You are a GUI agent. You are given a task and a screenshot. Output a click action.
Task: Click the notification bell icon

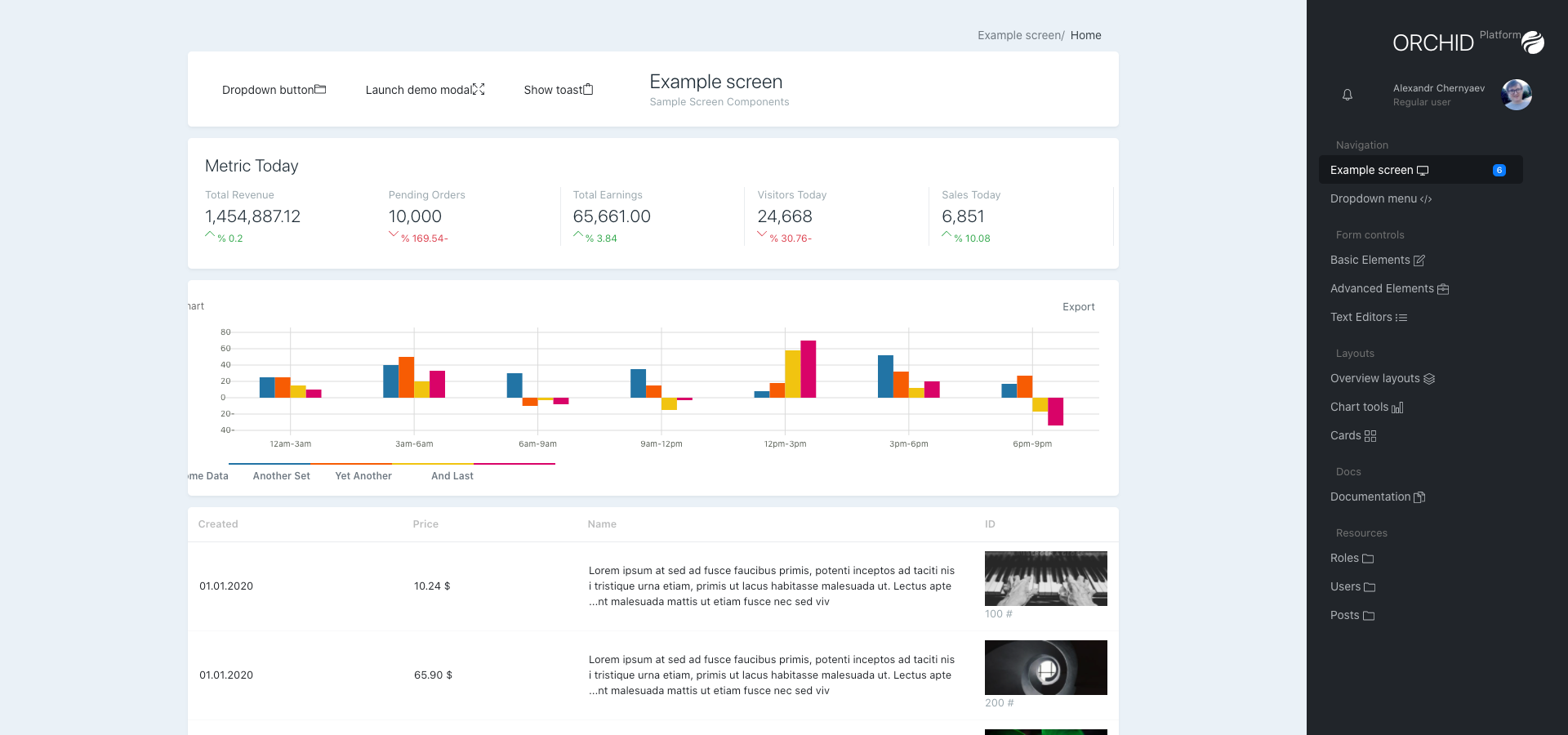click(x=1347, y=95)
